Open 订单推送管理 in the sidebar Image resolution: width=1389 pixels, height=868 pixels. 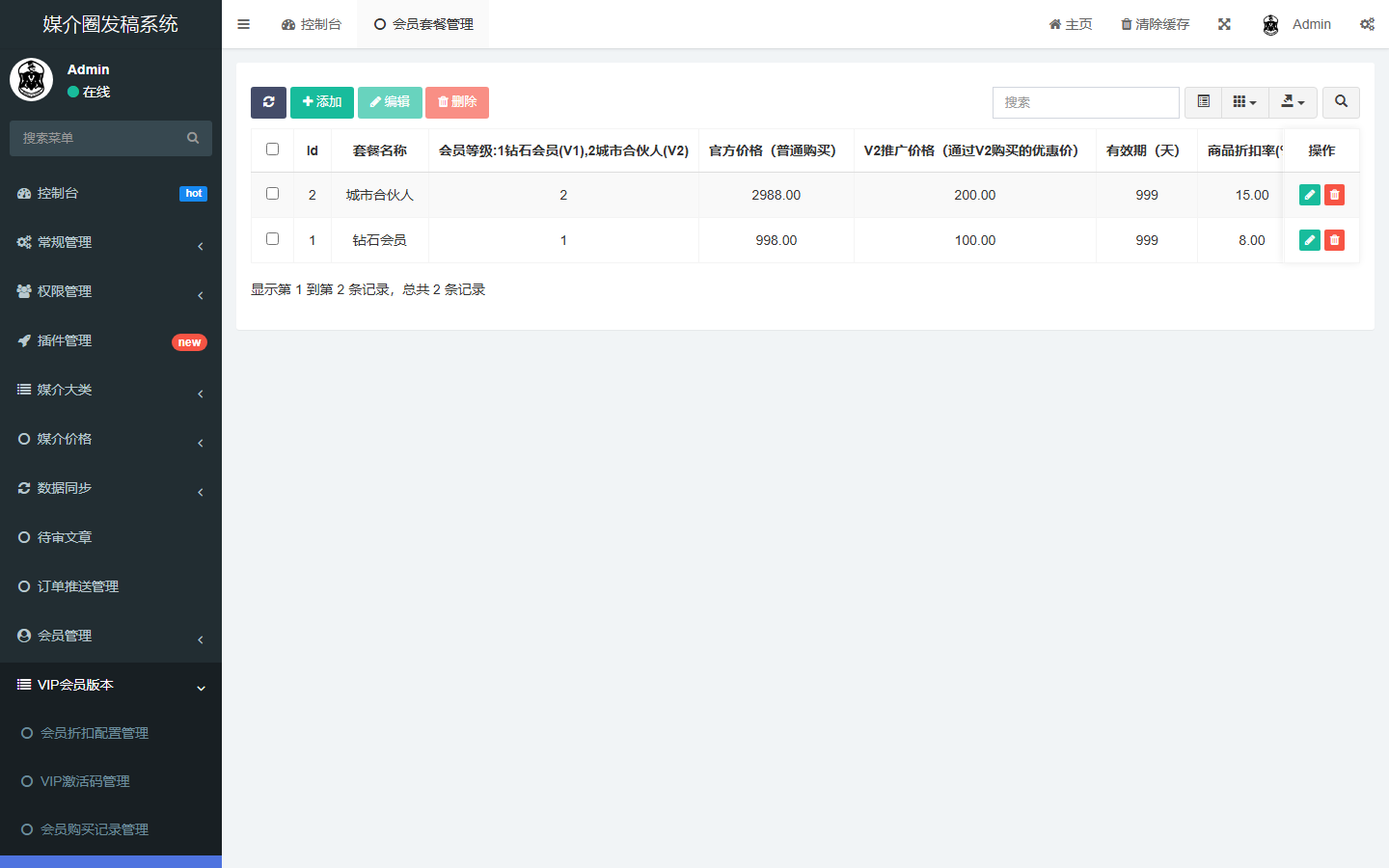pos(111,586)
